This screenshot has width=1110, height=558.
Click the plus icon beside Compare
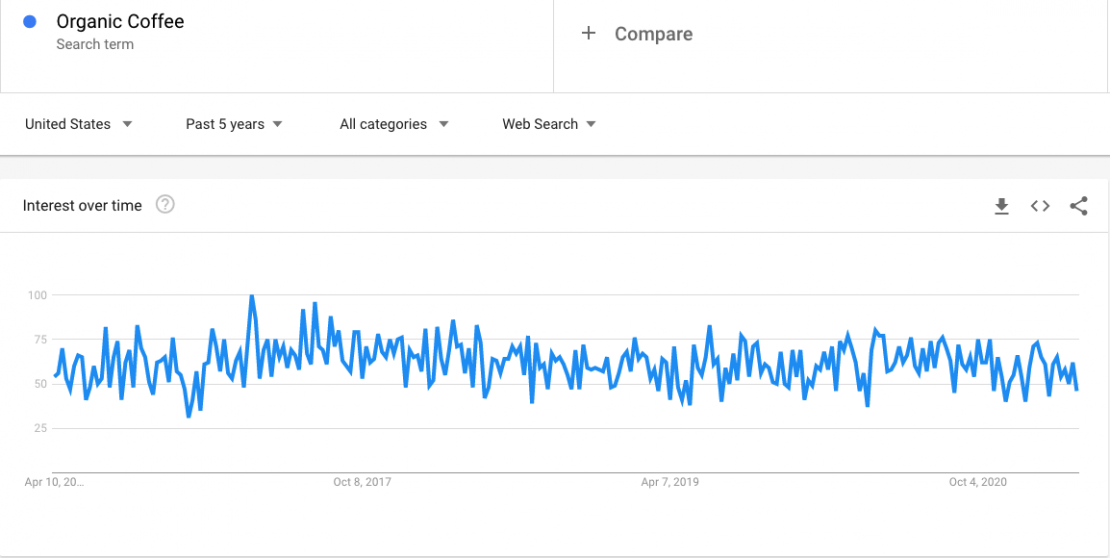(589, 33)
